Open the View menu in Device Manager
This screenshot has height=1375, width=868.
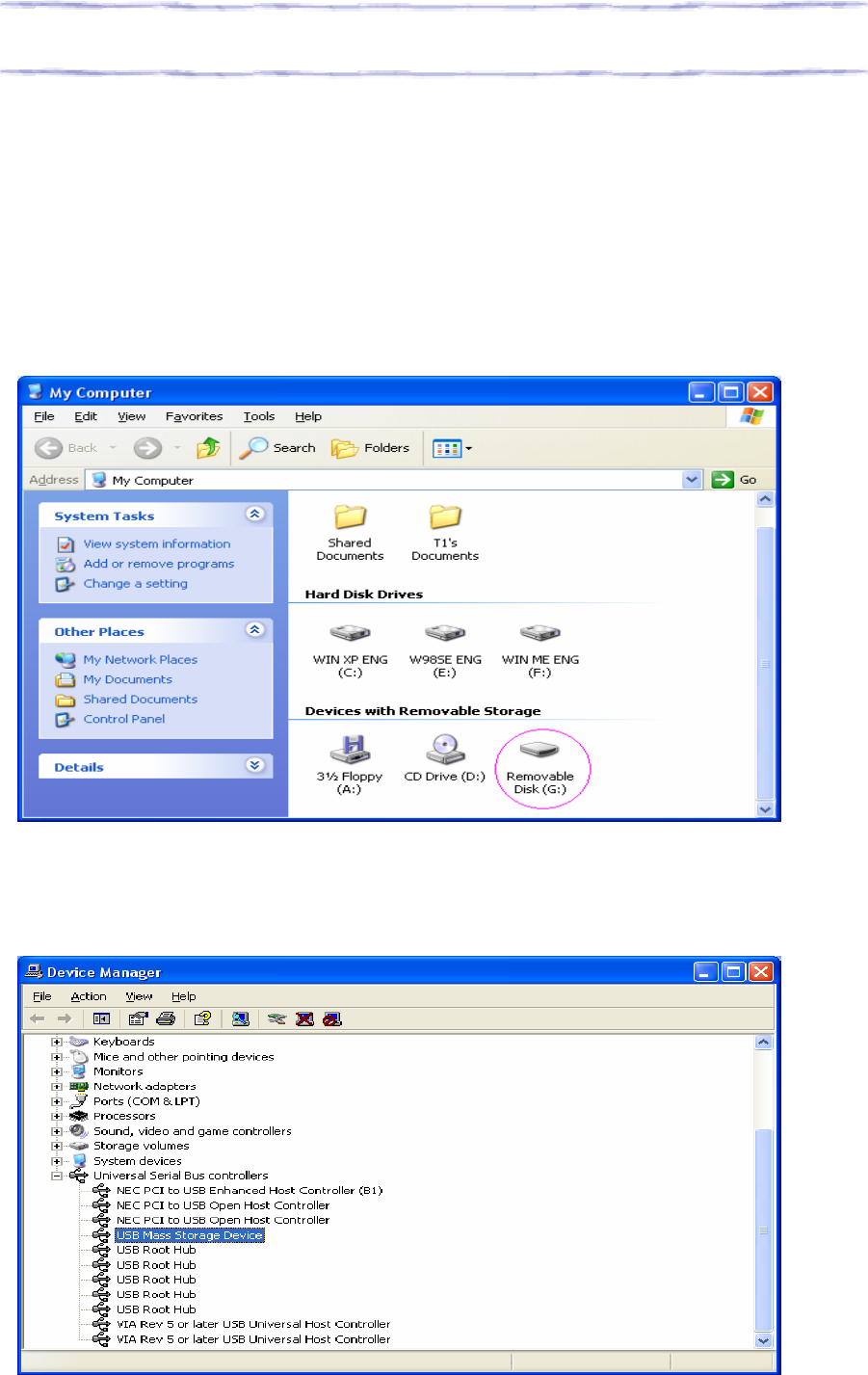click(x=139, y=996)
